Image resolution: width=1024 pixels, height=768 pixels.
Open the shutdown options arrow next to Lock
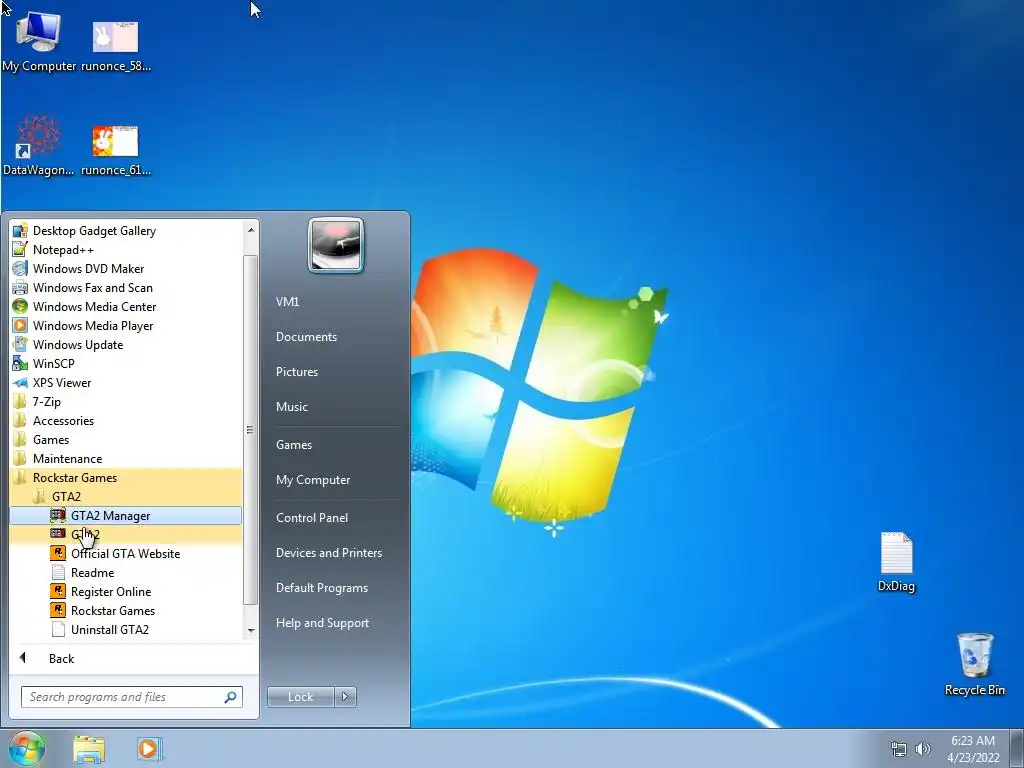(x=345, y=697)
